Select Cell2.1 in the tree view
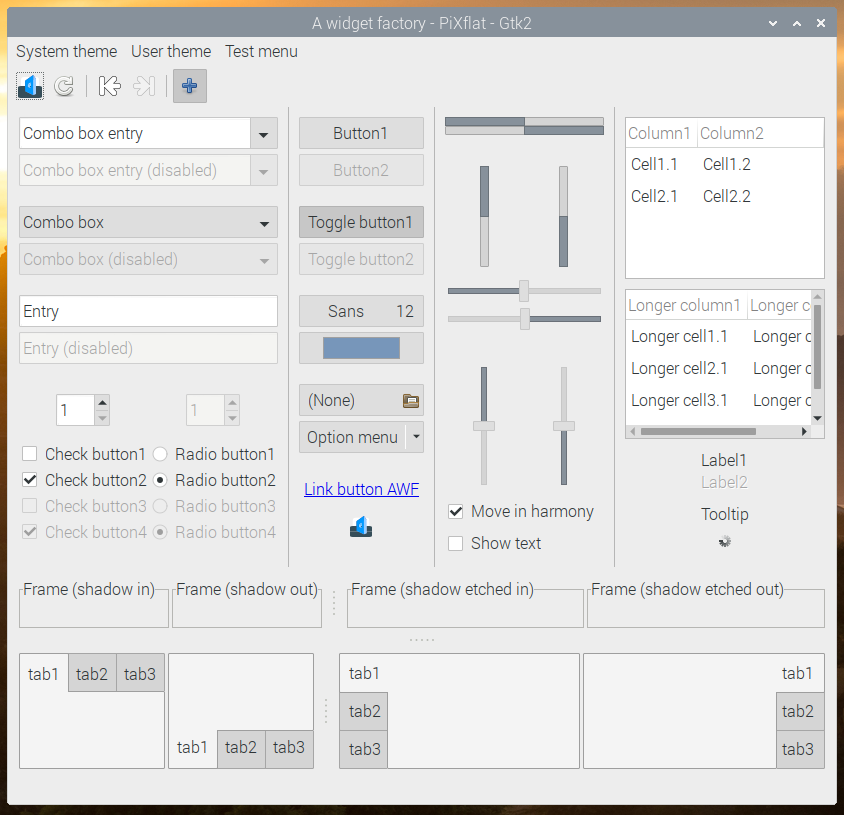 click(655, 196)
